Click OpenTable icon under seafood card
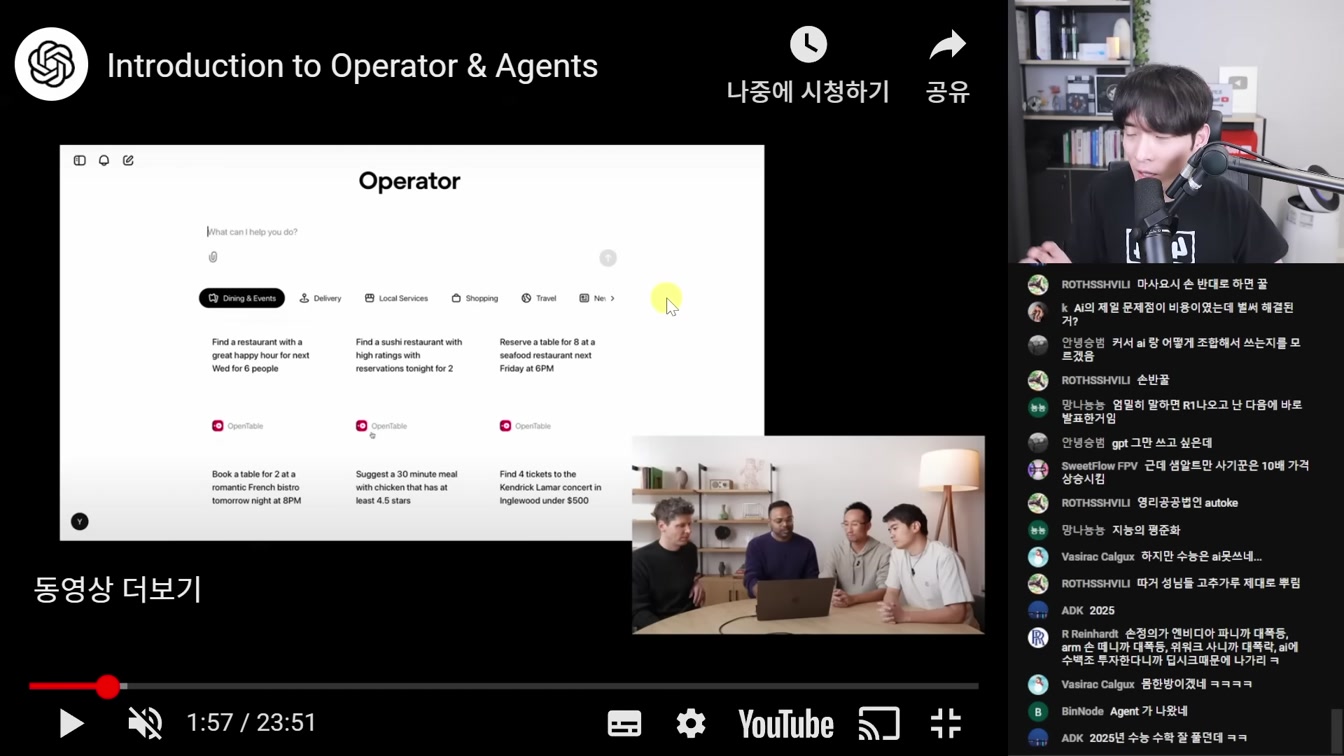This screenshot has width=1344, height=756. [x=505, y=426]
